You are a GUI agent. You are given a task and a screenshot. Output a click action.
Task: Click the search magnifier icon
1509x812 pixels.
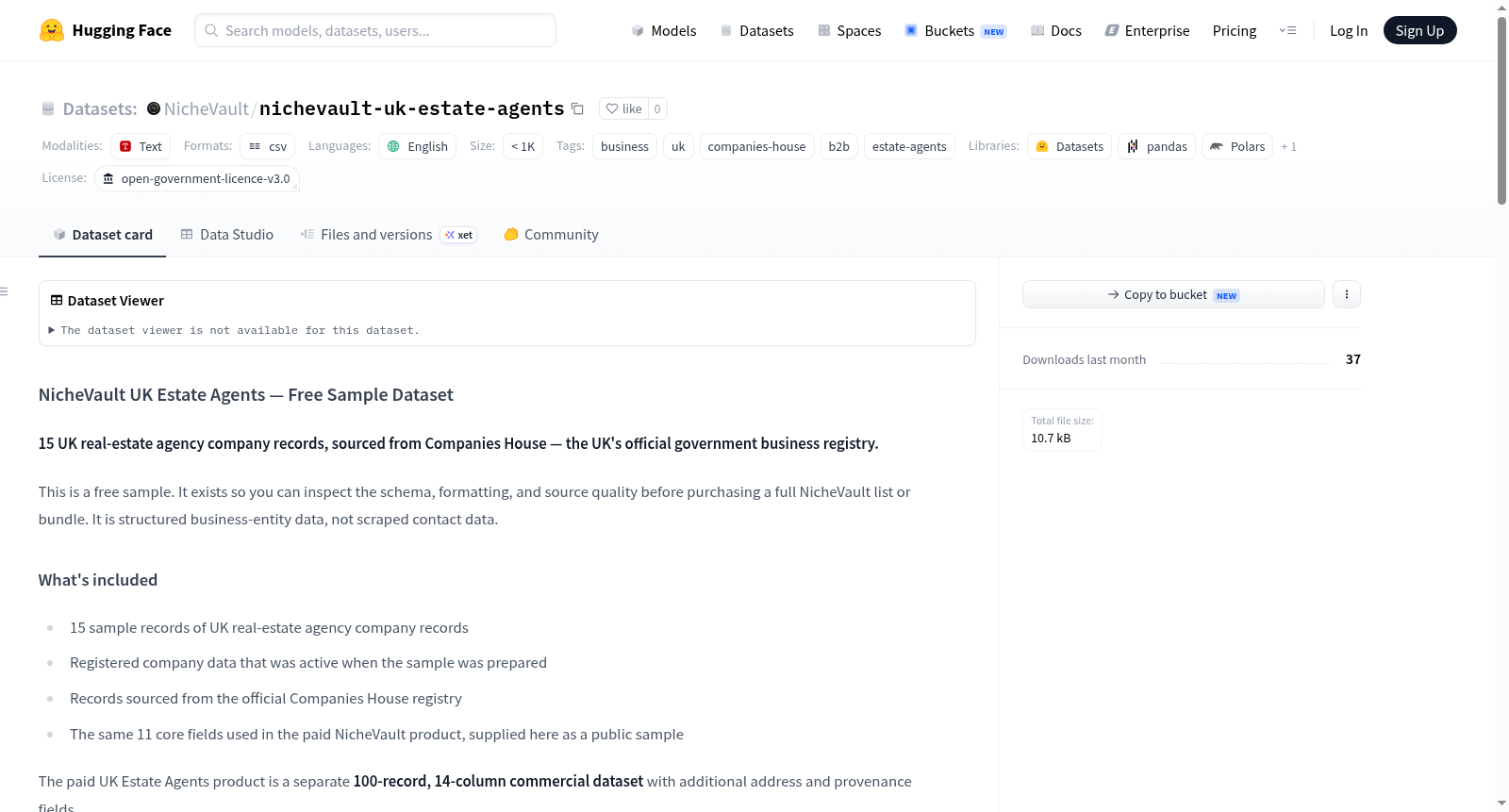tap(211, 30)
